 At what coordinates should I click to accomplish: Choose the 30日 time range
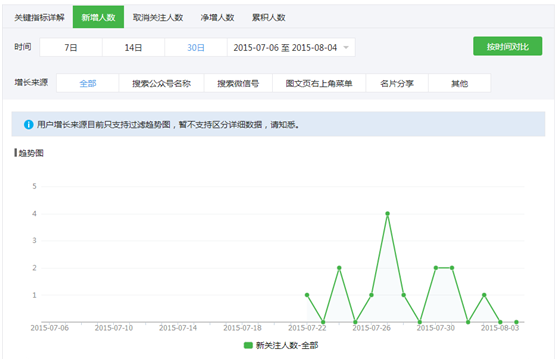coord(196,47)
